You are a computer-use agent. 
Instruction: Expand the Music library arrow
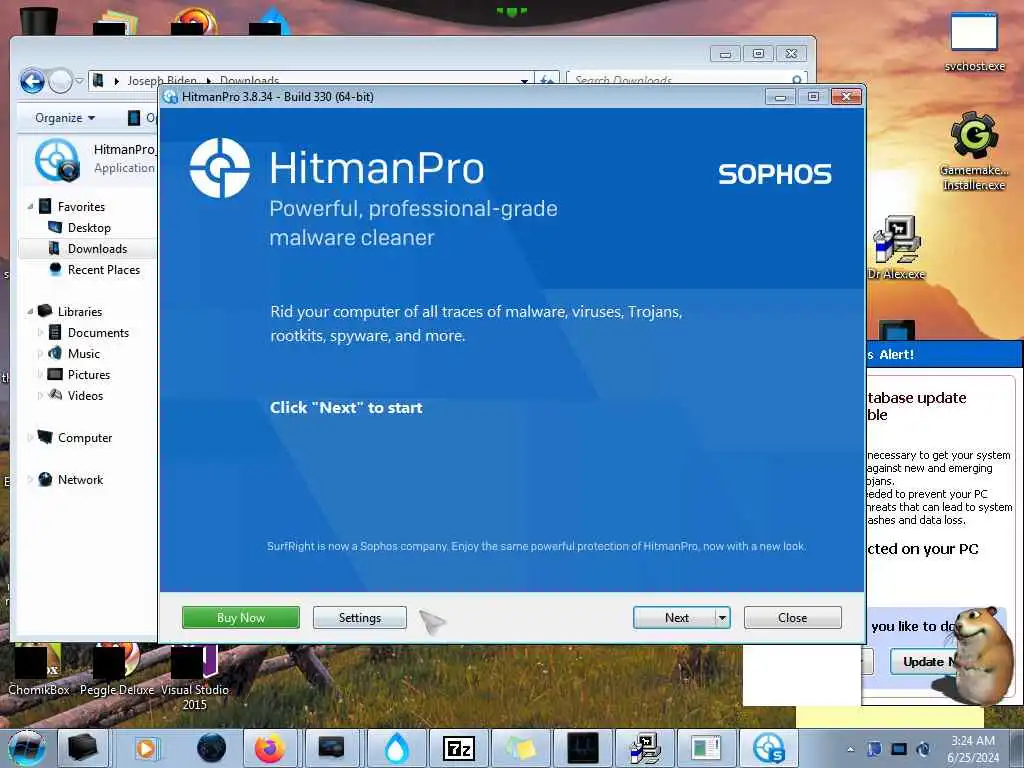pos(40,354)
